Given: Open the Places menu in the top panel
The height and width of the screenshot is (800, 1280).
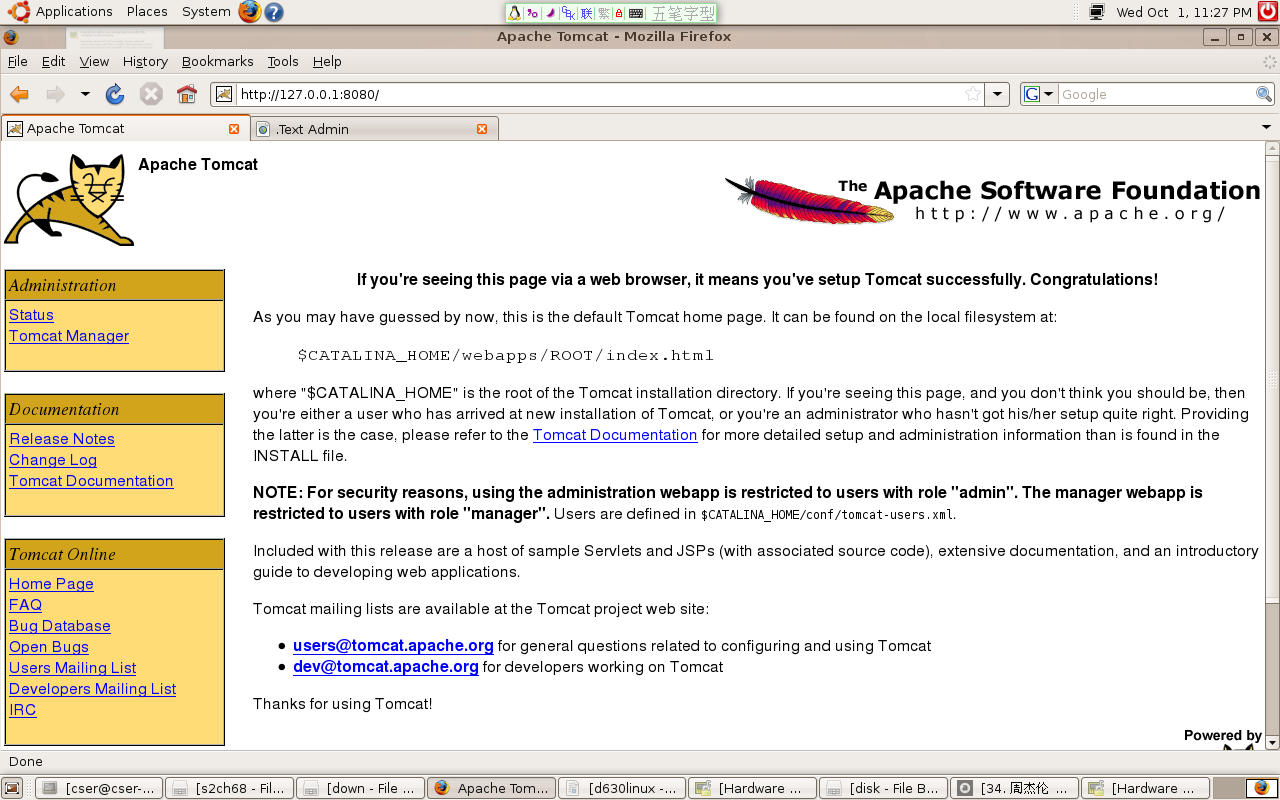Looking at the screenshot, I should [x=147, y=12].
